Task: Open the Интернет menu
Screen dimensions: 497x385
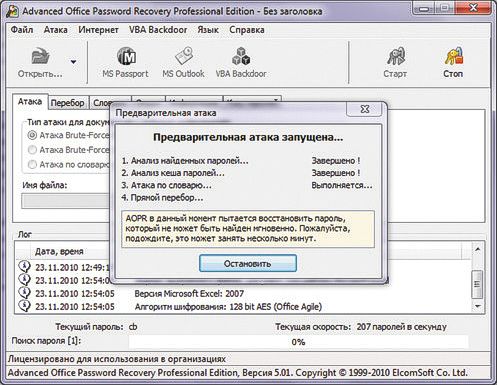Action: point(98,30)
